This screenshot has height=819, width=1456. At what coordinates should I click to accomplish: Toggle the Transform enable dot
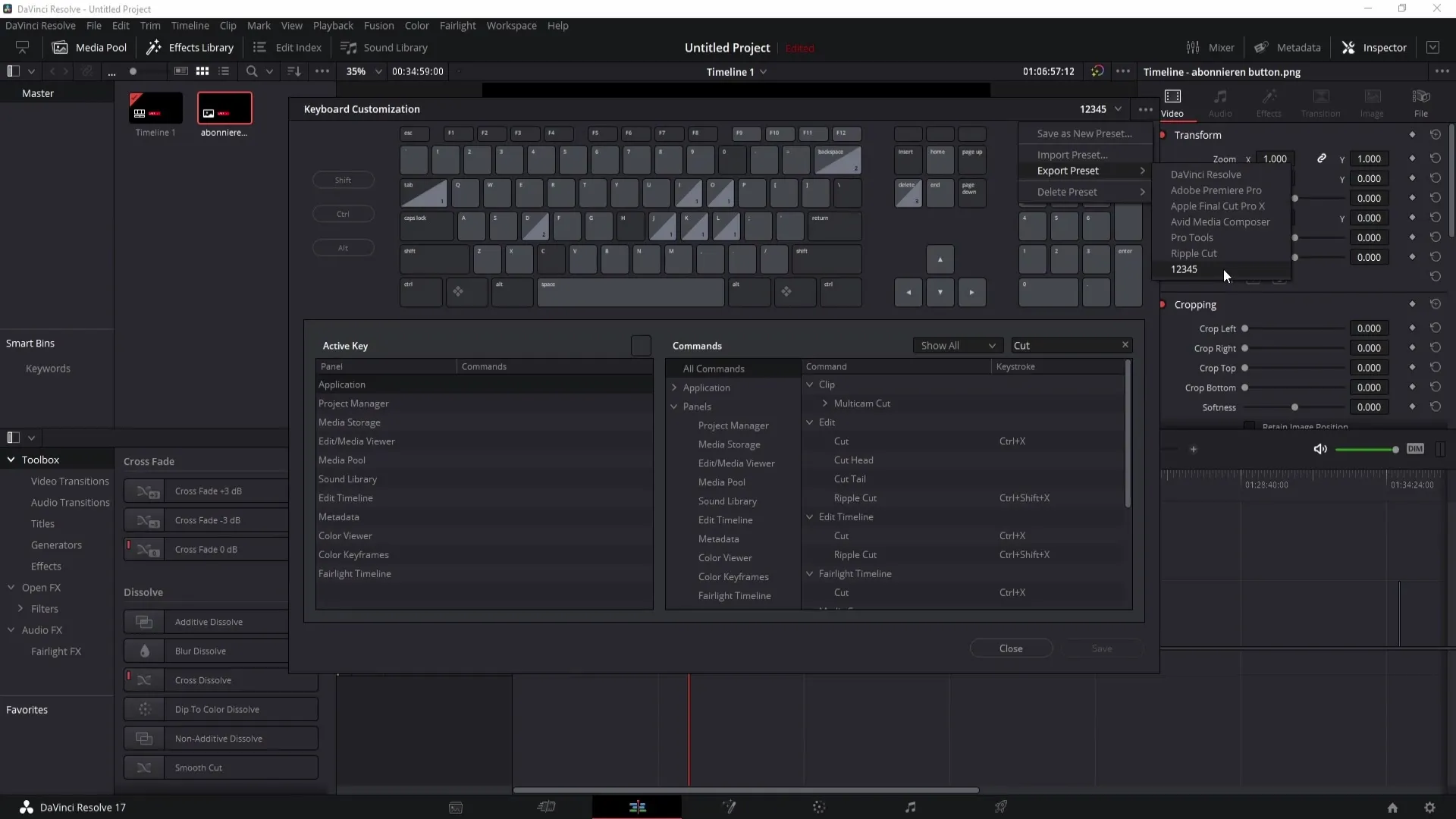[x=1163, y=135]
